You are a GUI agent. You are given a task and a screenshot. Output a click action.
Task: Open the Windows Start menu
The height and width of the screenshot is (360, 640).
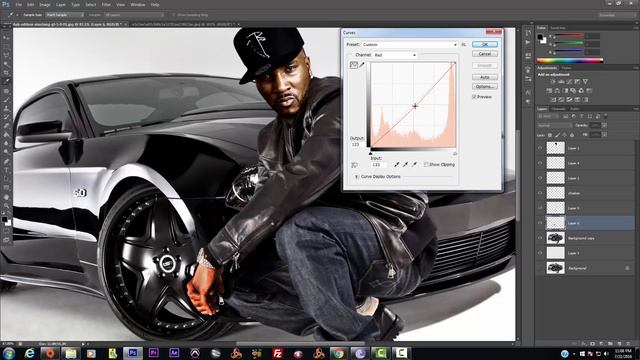coord(9,353)
